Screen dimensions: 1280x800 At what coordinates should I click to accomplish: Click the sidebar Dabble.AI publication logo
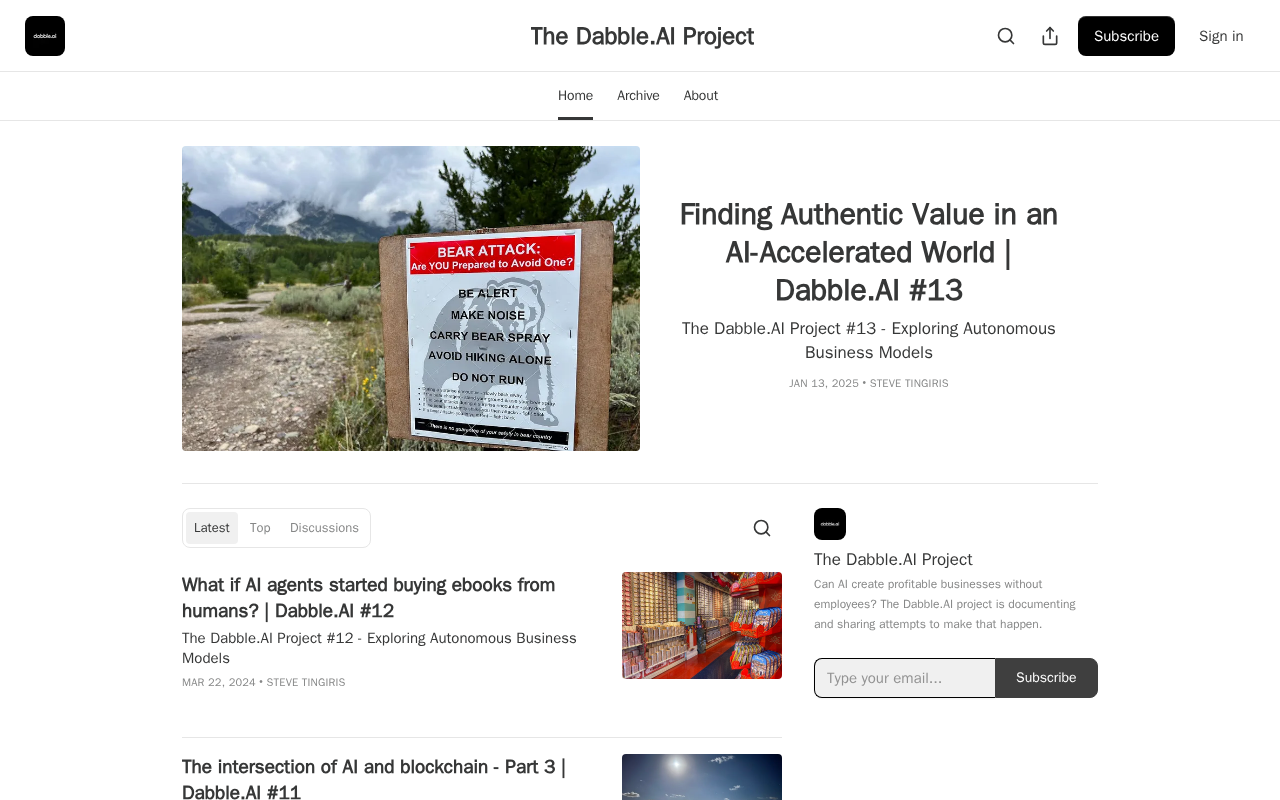[x=830, y=524]
